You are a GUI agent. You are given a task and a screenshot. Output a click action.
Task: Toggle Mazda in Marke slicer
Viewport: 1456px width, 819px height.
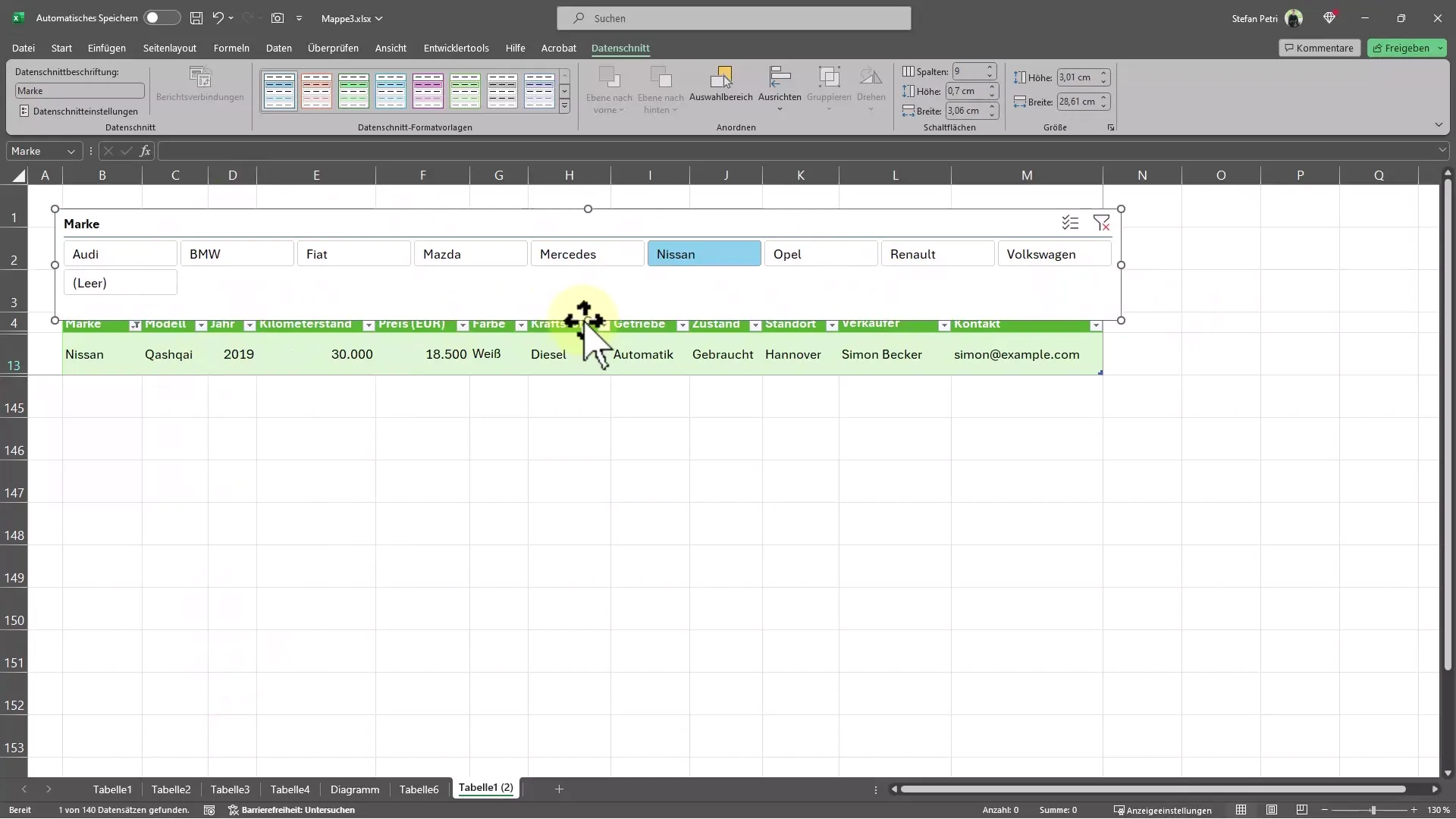coord(471,254)
